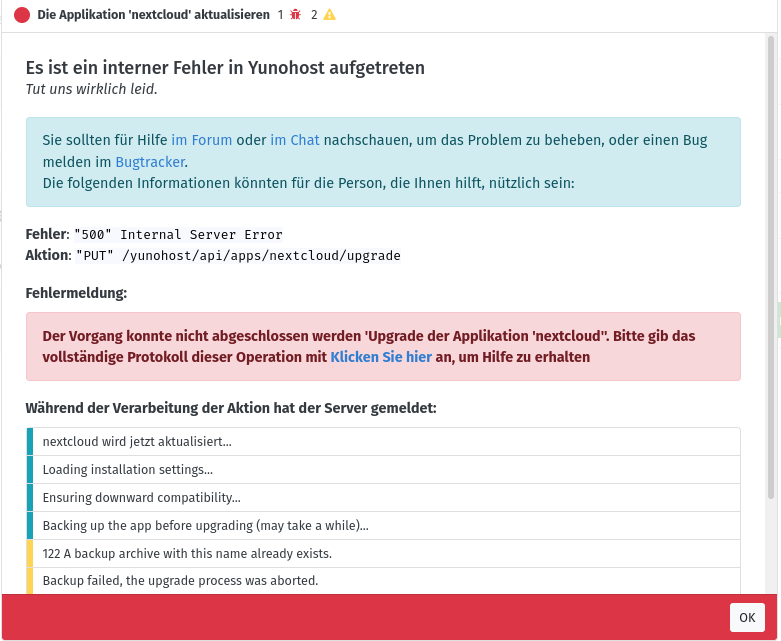The width and height of the screenshot is (781, 641).
Task: Select log entry "nextcloud wird jetzt aktualisiert..."
Action: pyautogui.click(x=137, y=442)
